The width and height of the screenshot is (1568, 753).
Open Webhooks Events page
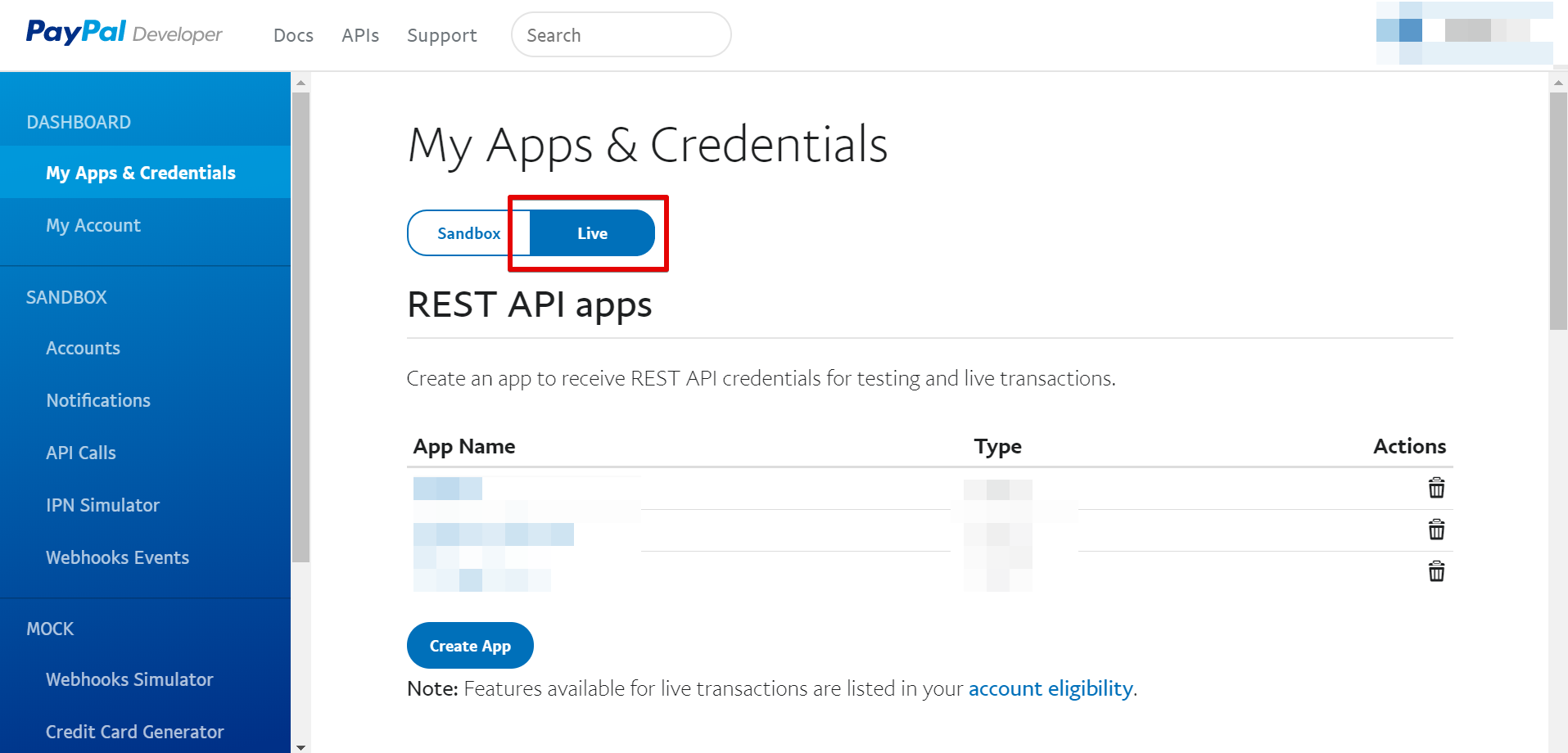117,557
